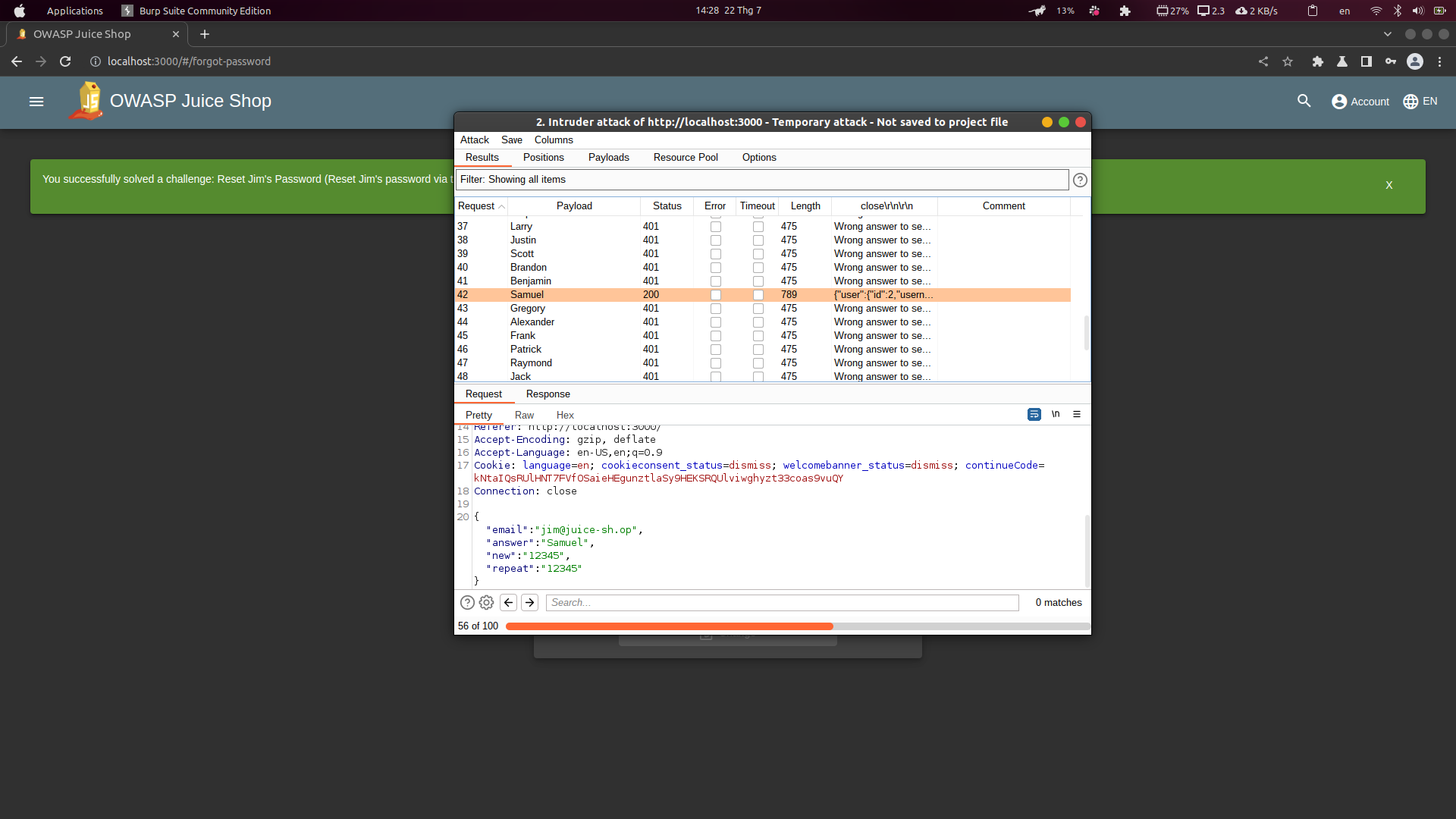The image size is (1456, 819).
Task: Open the EN language selector
Action: pos(1420,102)
